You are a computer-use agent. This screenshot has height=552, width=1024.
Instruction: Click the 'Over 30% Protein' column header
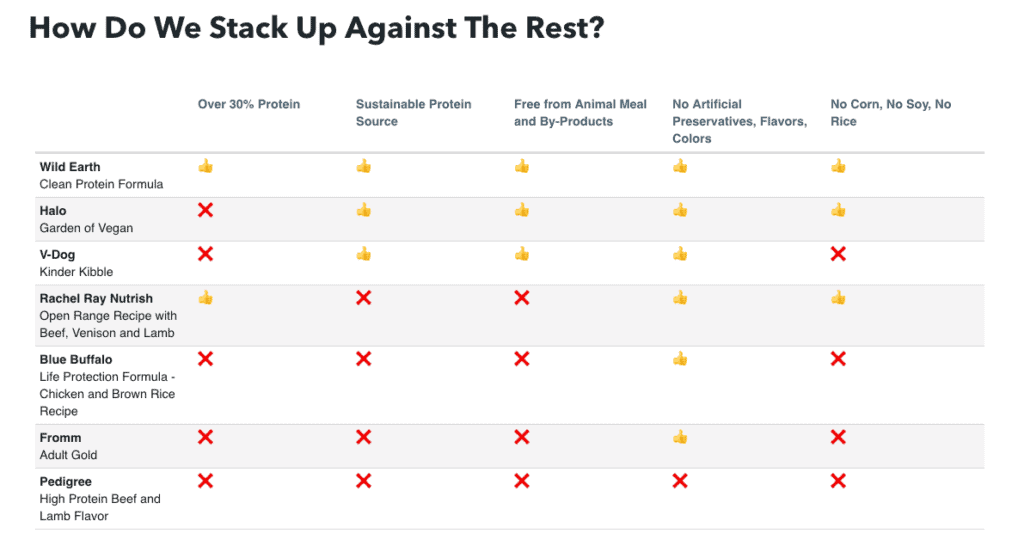(249, 104)
